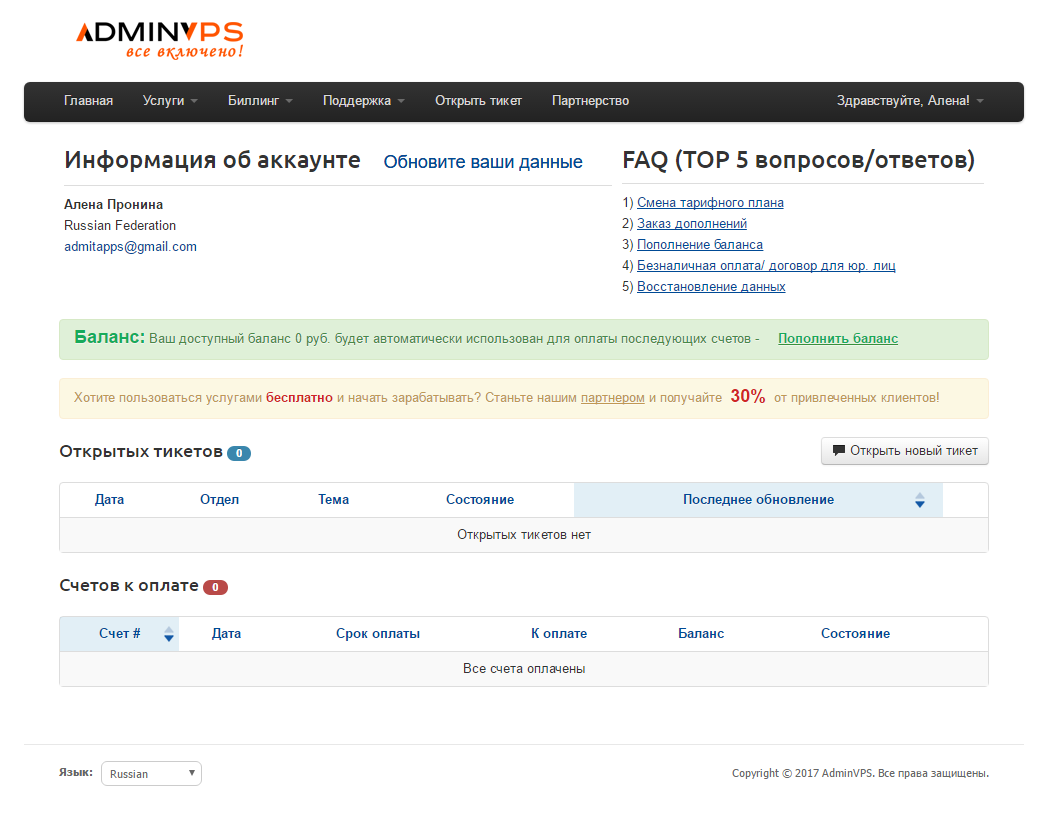The image size is (1048, 840).
Task: Open "Обновите ваши данные" link
Action: pos(483,161)
